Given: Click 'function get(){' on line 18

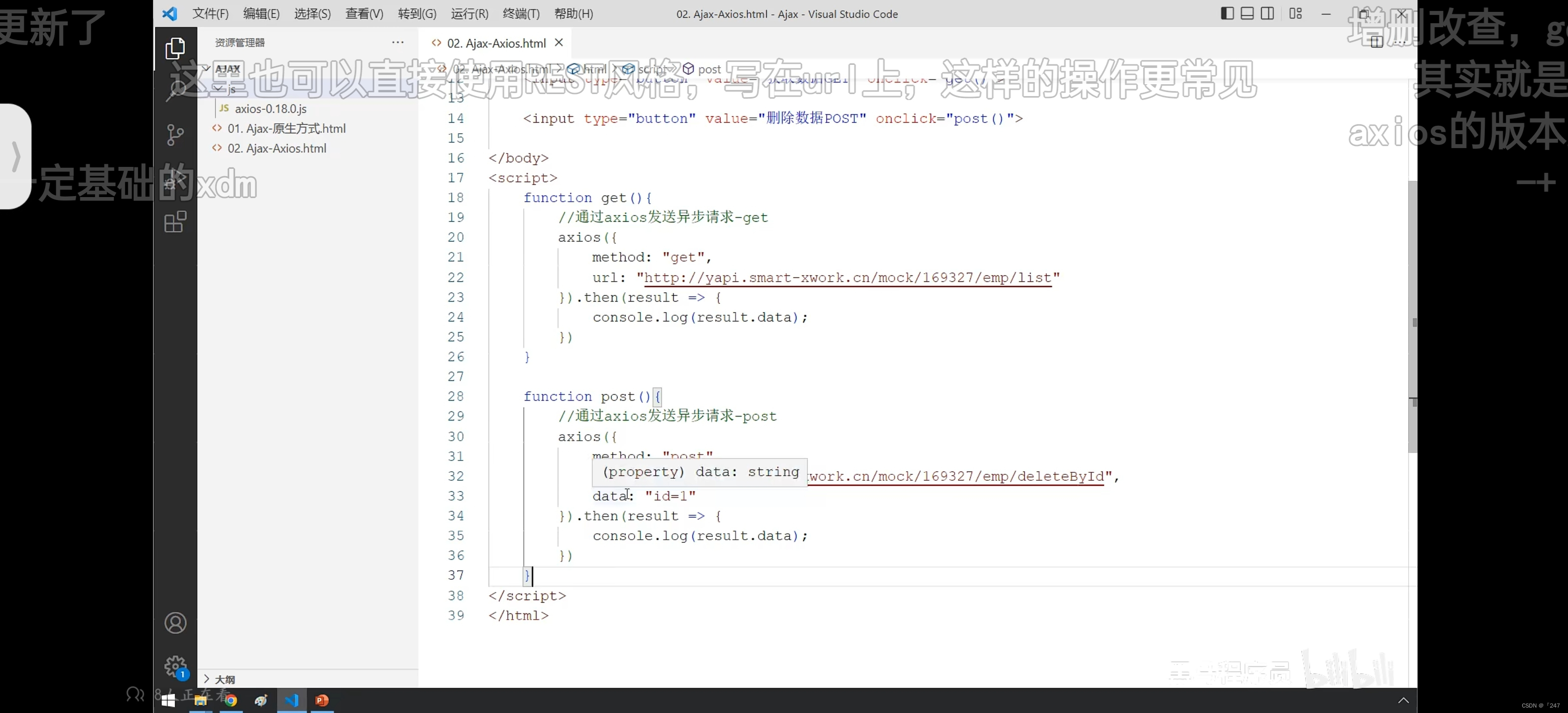Looking at the screenshot, I should (588, 197).
